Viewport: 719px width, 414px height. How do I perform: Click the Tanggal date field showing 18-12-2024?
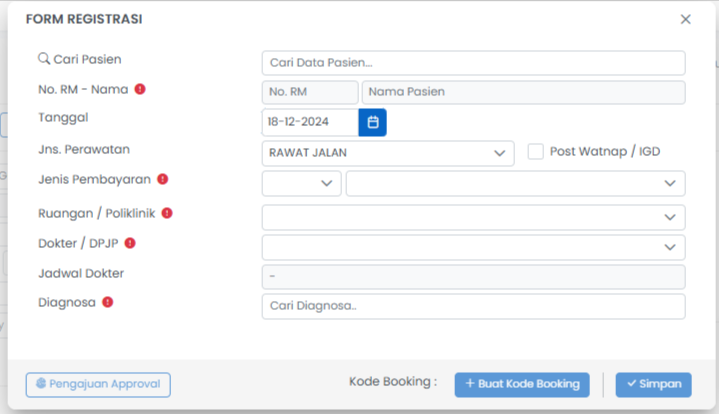tap(309, 122)
